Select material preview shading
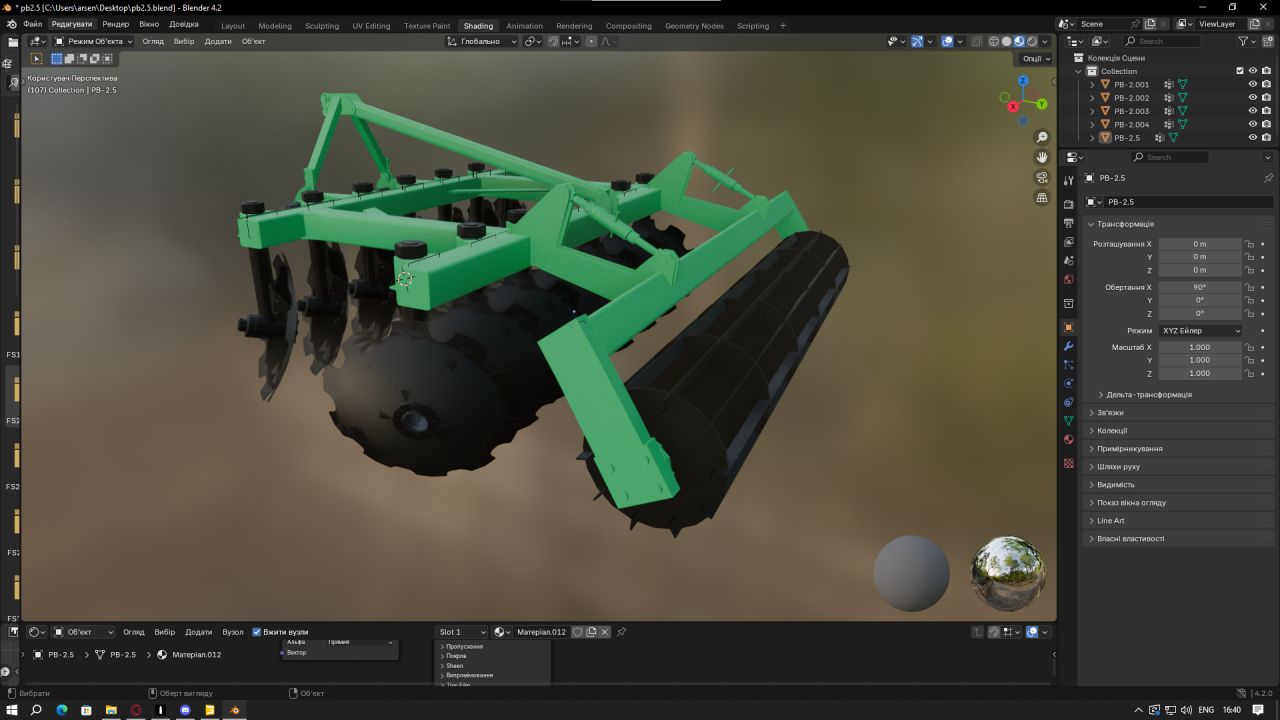Image resolution: width=1280 pixels, height=720 pixels. click(x=1019, y=41)
